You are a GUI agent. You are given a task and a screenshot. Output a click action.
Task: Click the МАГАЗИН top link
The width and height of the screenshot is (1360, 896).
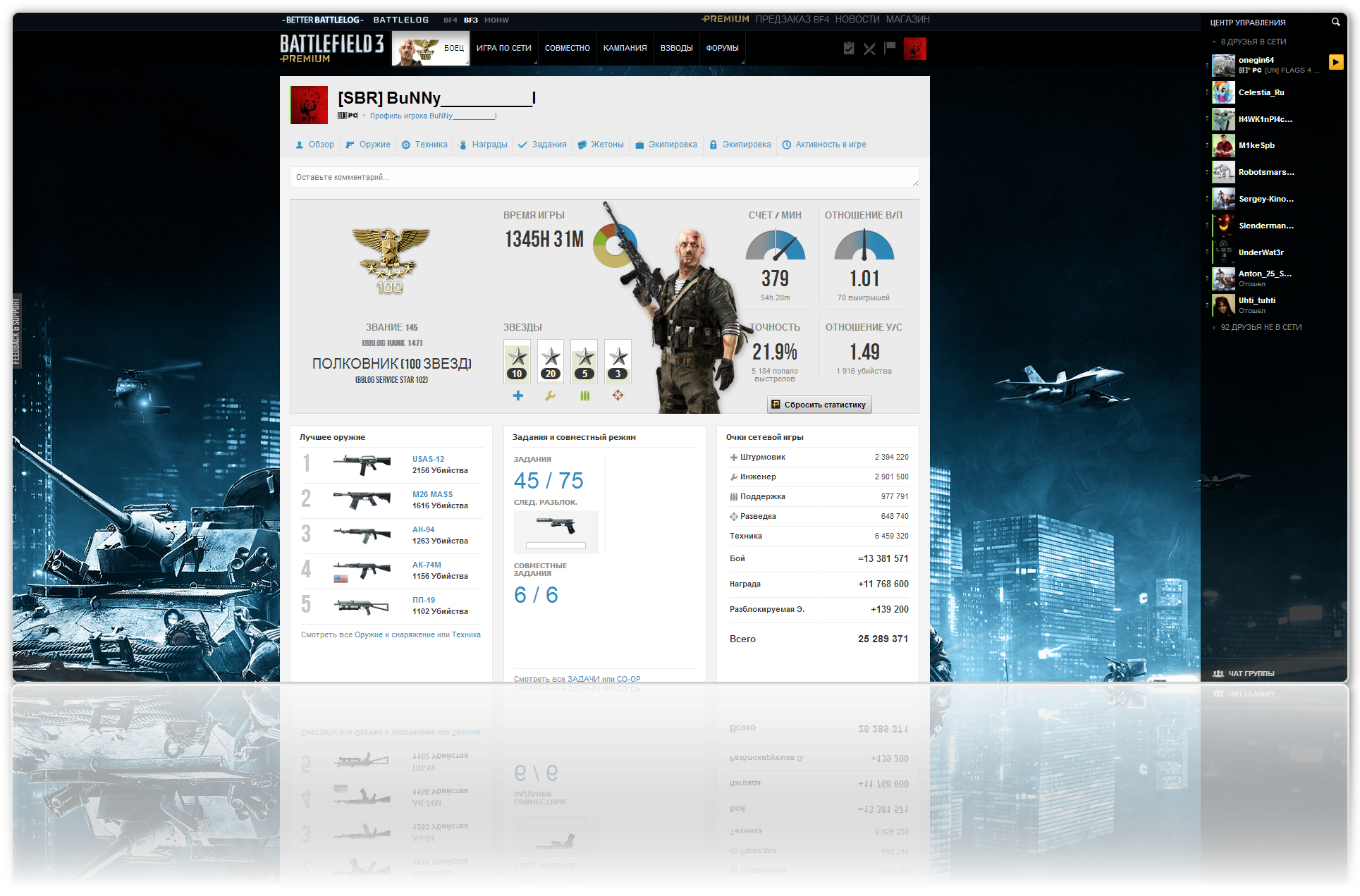pyautogui.click(x=908, y=19)
